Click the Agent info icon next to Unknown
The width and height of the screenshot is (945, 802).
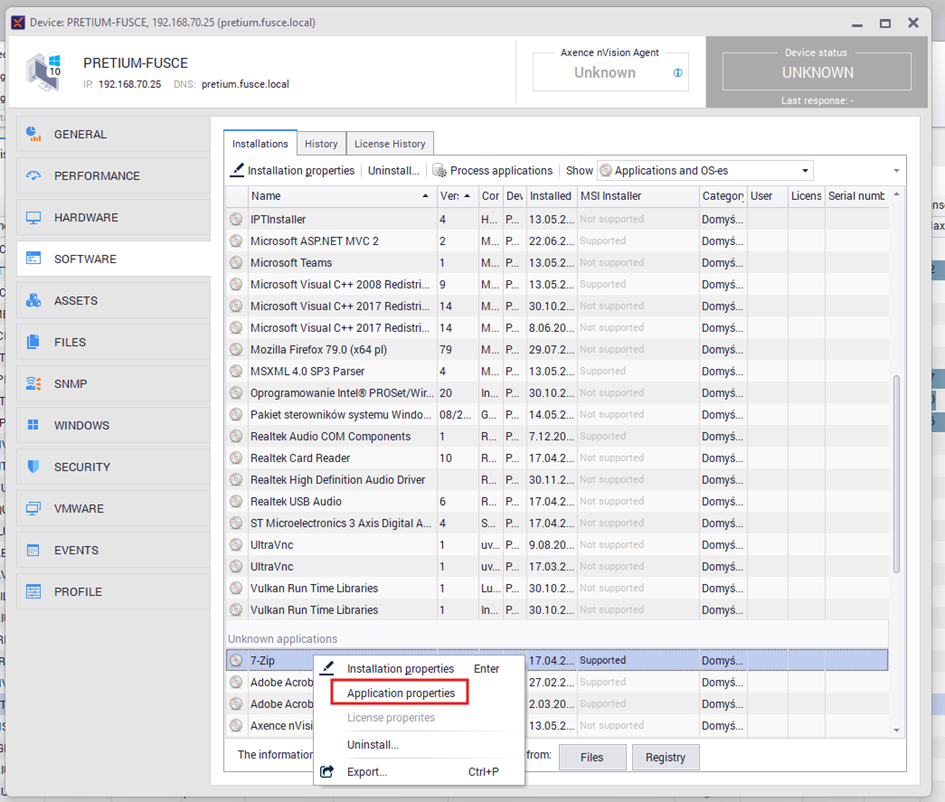[678, 73]
